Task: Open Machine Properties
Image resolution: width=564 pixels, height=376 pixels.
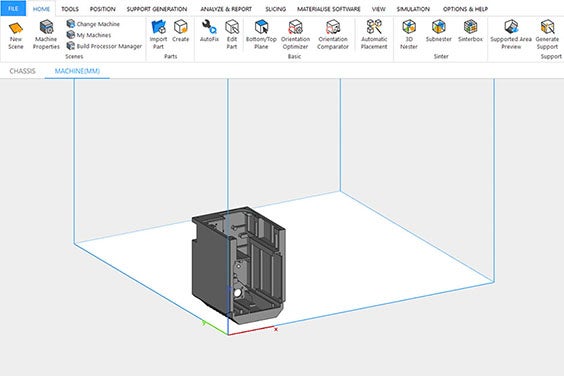Action: click(x=46, y=35)
